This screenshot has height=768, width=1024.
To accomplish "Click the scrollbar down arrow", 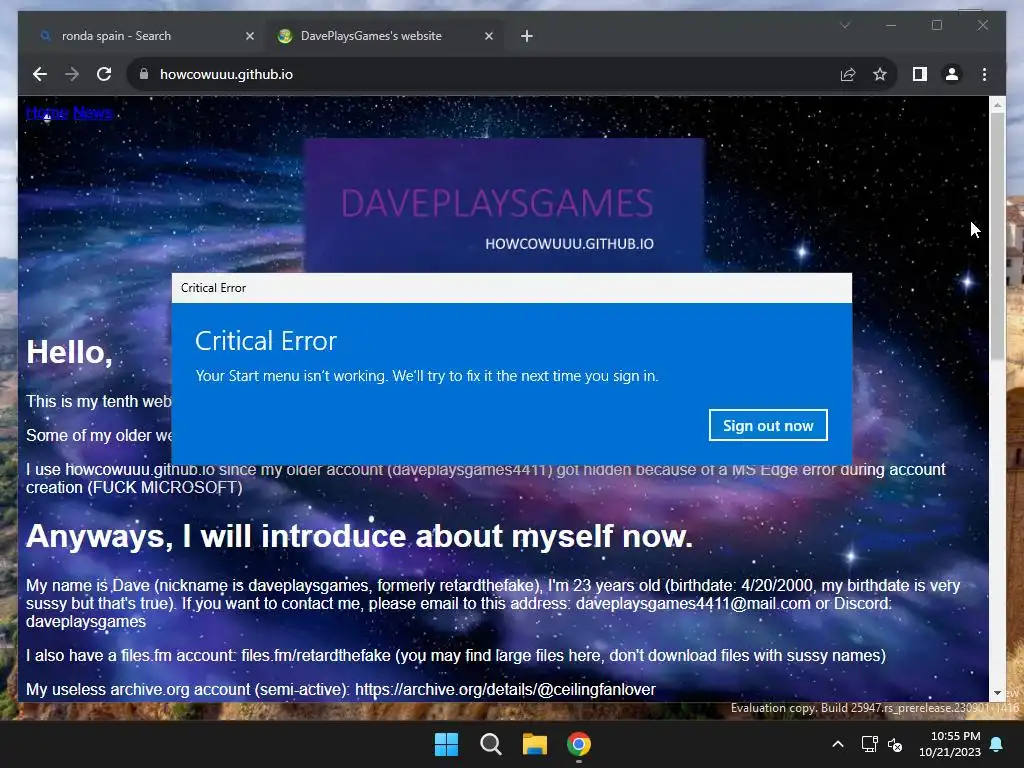I will point(997,692).
